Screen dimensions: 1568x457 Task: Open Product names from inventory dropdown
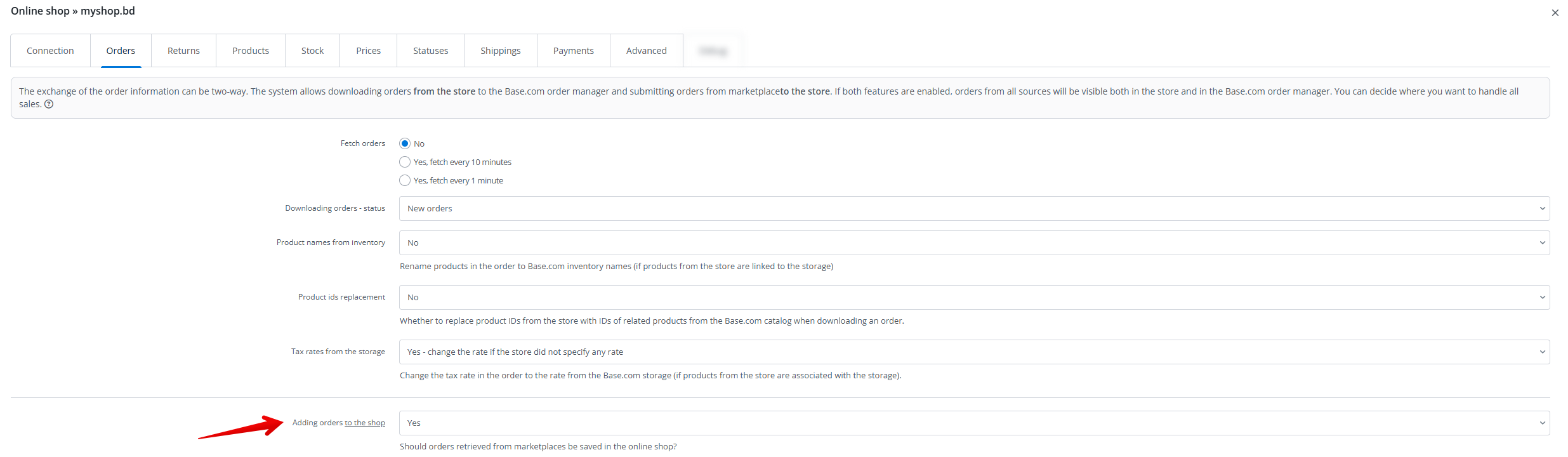click(973, 242)
